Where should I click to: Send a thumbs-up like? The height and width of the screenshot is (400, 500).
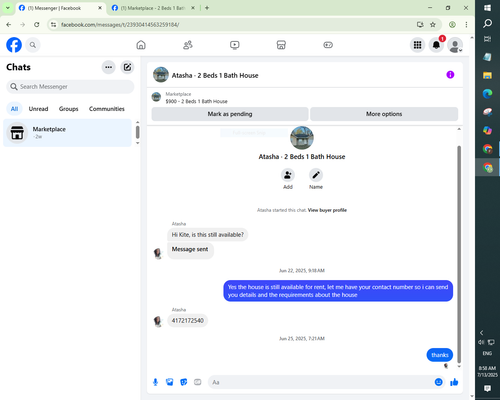[x=454, y=382]
